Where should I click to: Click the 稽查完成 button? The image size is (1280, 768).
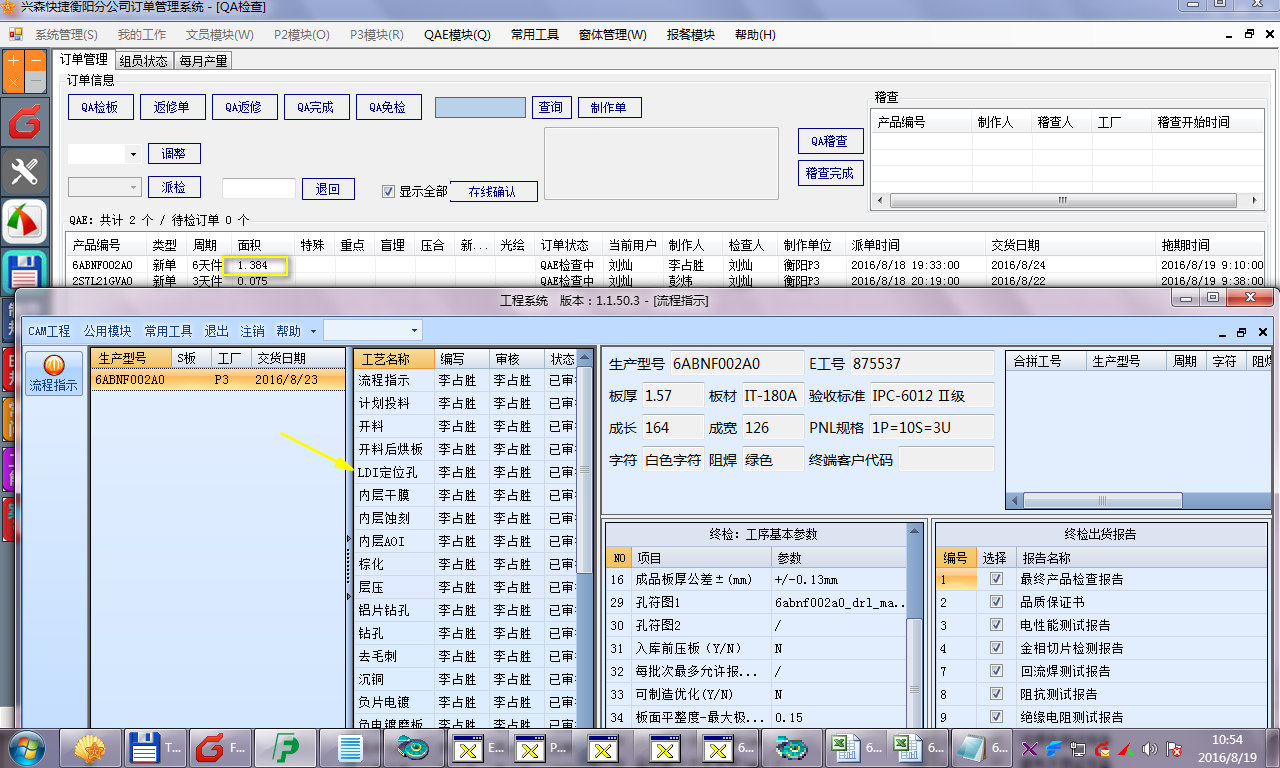(x=830, y=173)
